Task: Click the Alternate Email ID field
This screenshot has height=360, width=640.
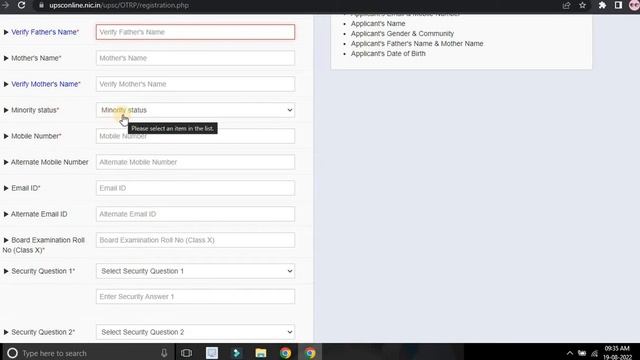Action: click(195, 214)
